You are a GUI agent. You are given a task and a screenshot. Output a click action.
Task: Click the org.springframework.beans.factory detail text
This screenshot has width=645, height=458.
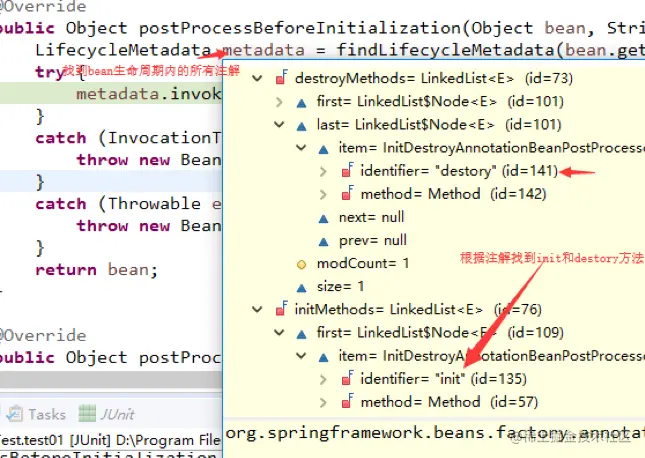(435, 433)
